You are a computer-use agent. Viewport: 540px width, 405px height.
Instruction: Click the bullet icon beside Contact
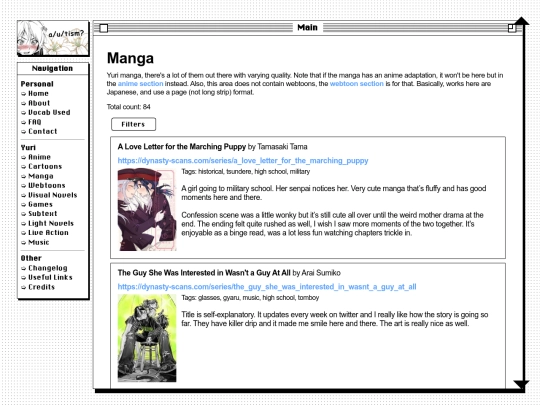coord(23,132)
